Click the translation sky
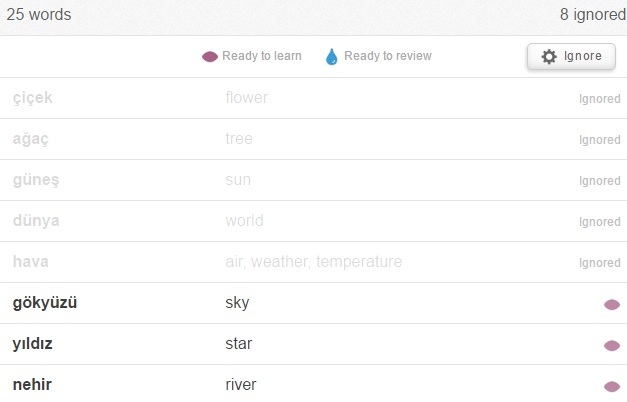The height and width of the screenshot is (402, 627). [237, 303]
